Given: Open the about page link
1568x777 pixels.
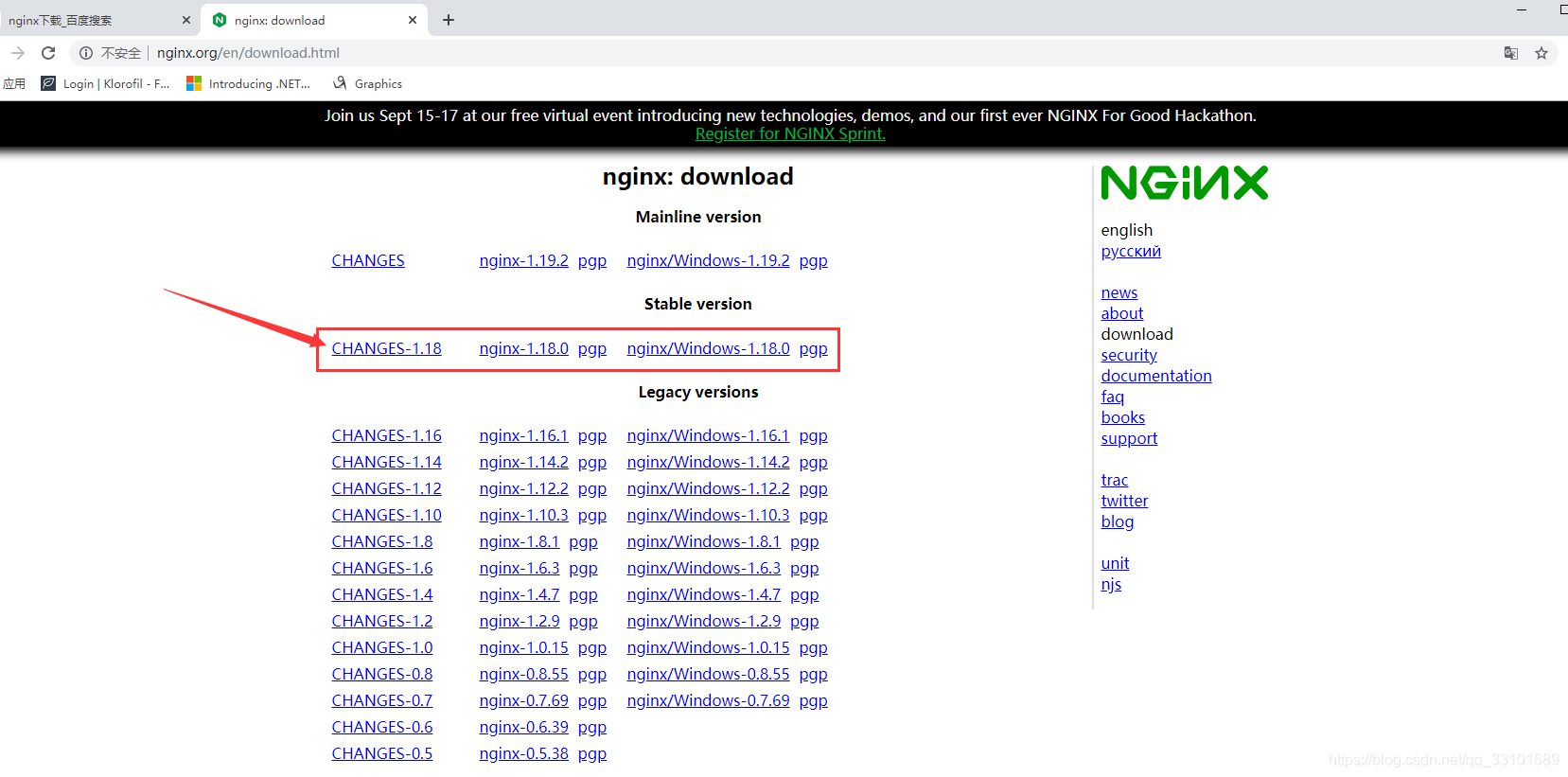Looking at the screenshot, I should pyautogui.click(x=1122, y=313).
